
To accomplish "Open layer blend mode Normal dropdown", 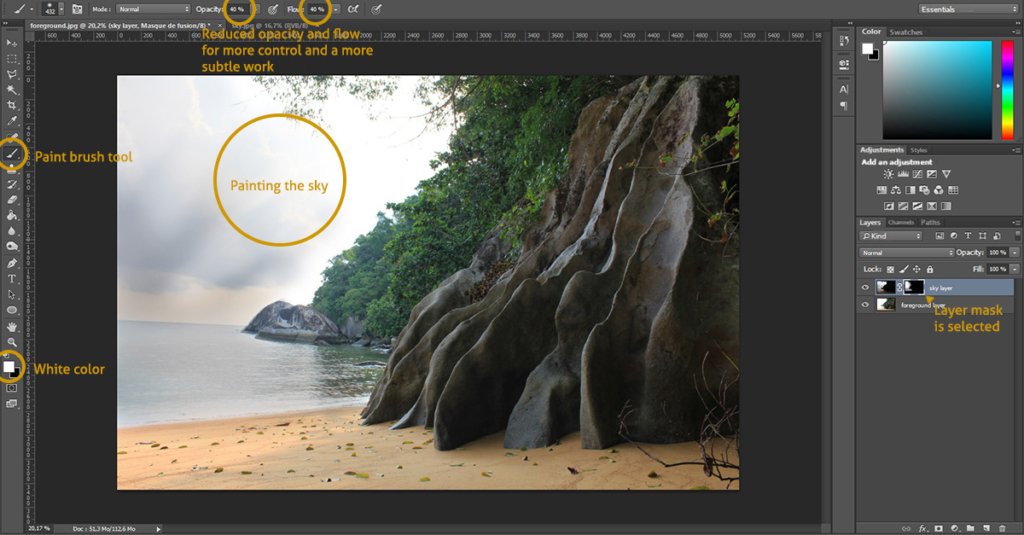I will coord(906,252).
